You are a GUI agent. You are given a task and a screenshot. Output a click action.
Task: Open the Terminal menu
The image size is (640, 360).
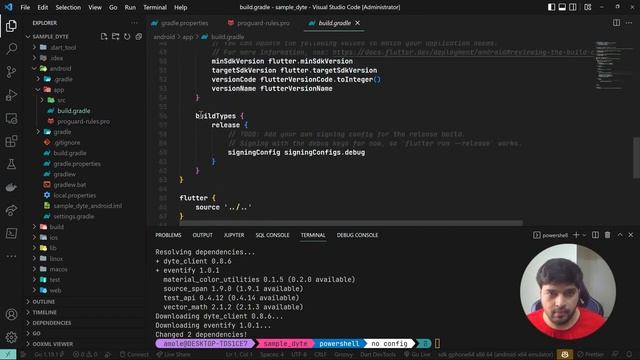(155, 7)
